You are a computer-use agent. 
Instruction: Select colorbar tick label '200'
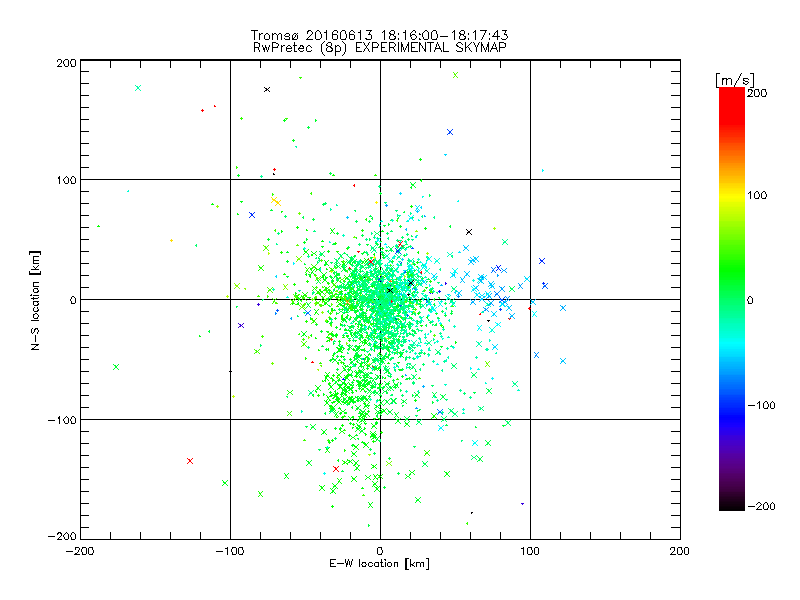click(757, 93)
